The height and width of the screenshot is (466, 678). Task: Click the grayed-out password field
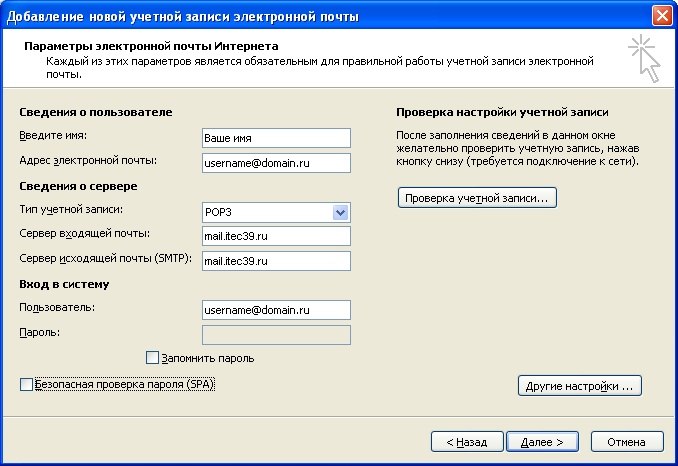tap(275, 335)
